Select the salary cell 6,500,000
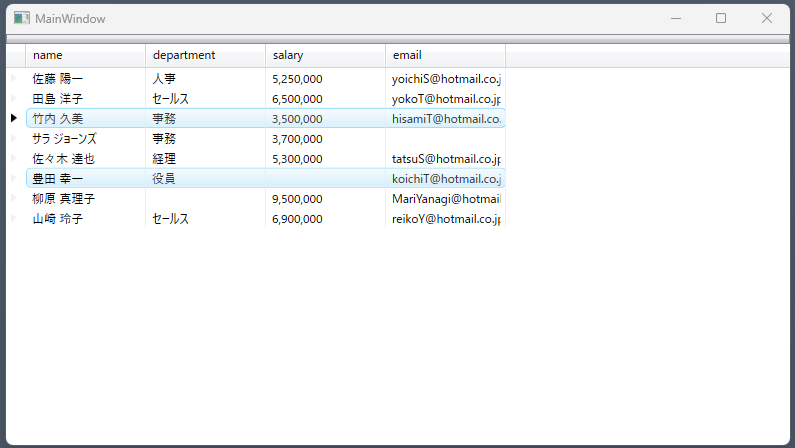The height and width of the screenshot is (448, 795). click(x=326, y=98)
